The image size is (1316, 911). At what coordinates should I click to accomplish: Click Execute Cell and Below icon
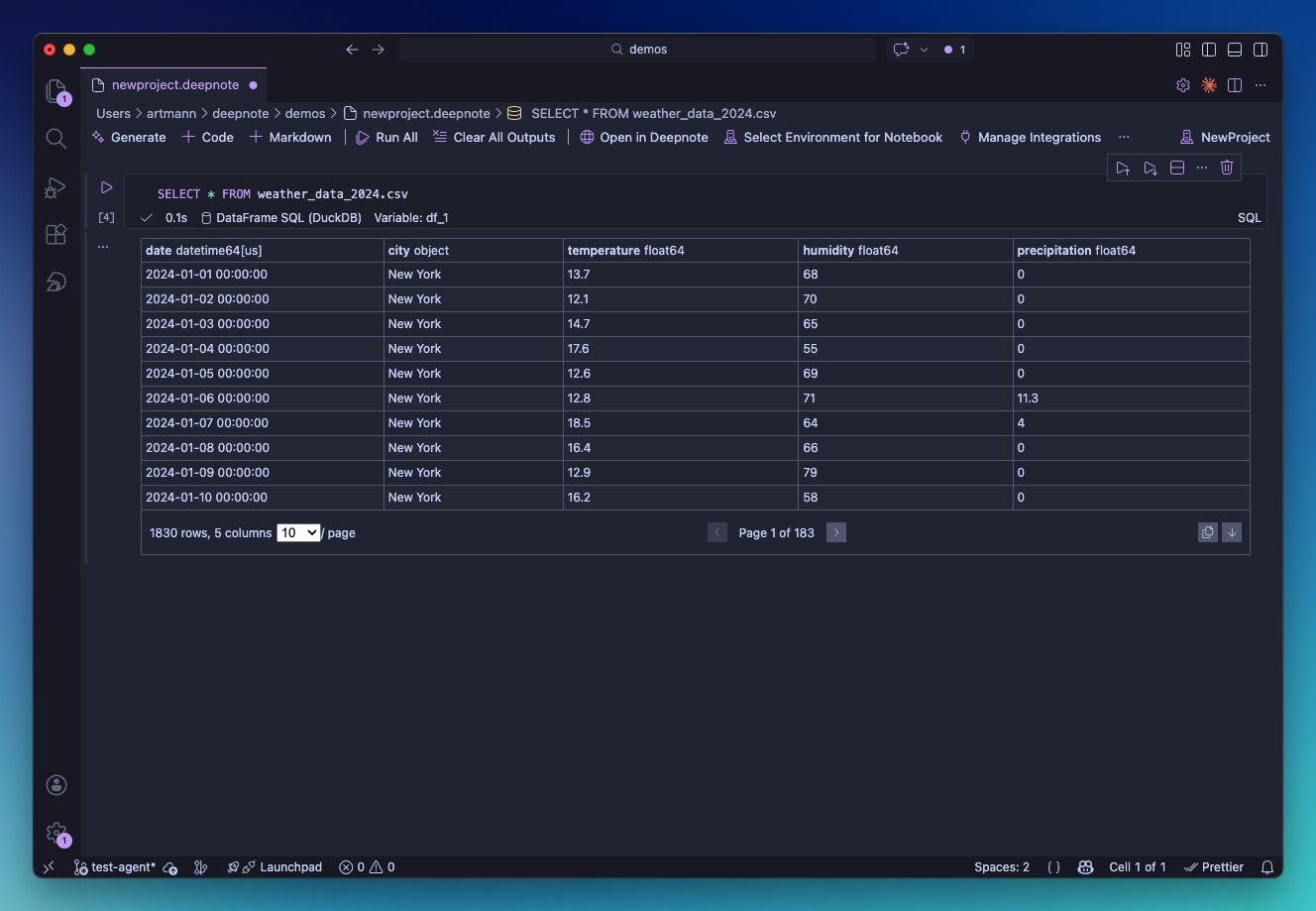[1151, 168]
